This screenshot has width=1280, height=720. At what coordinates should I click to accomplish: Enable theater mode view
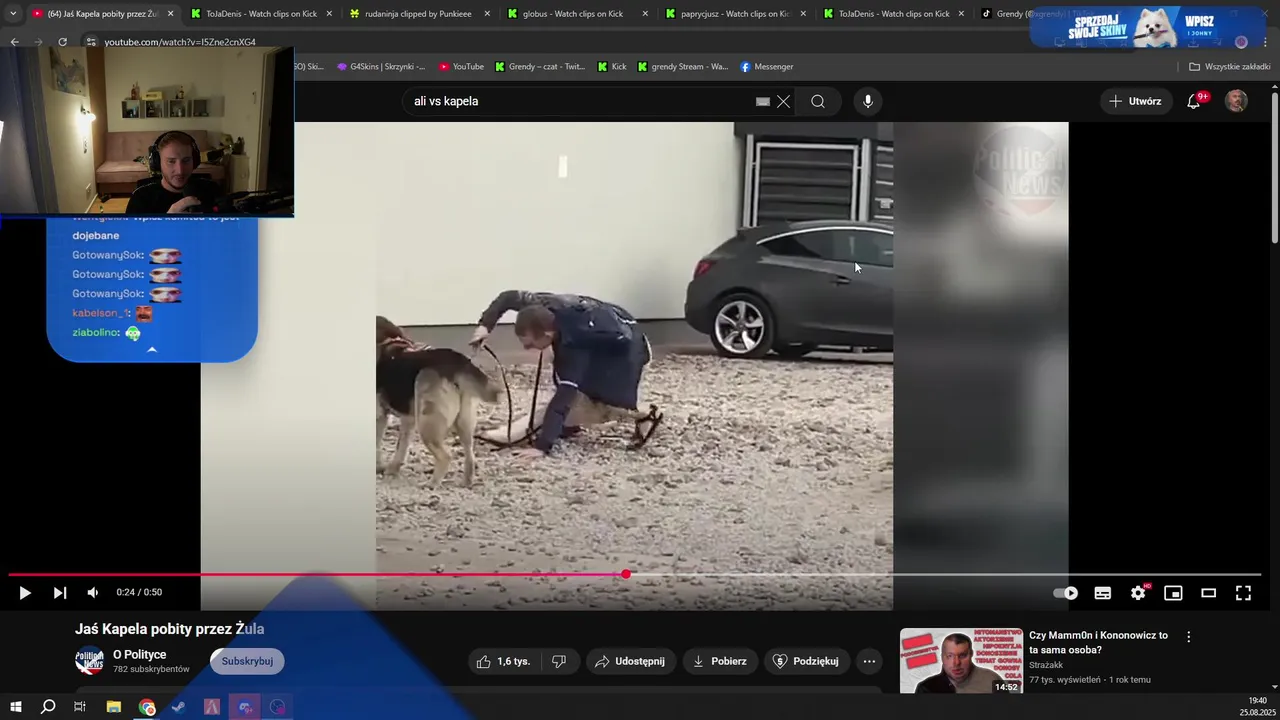point(1208,593)
